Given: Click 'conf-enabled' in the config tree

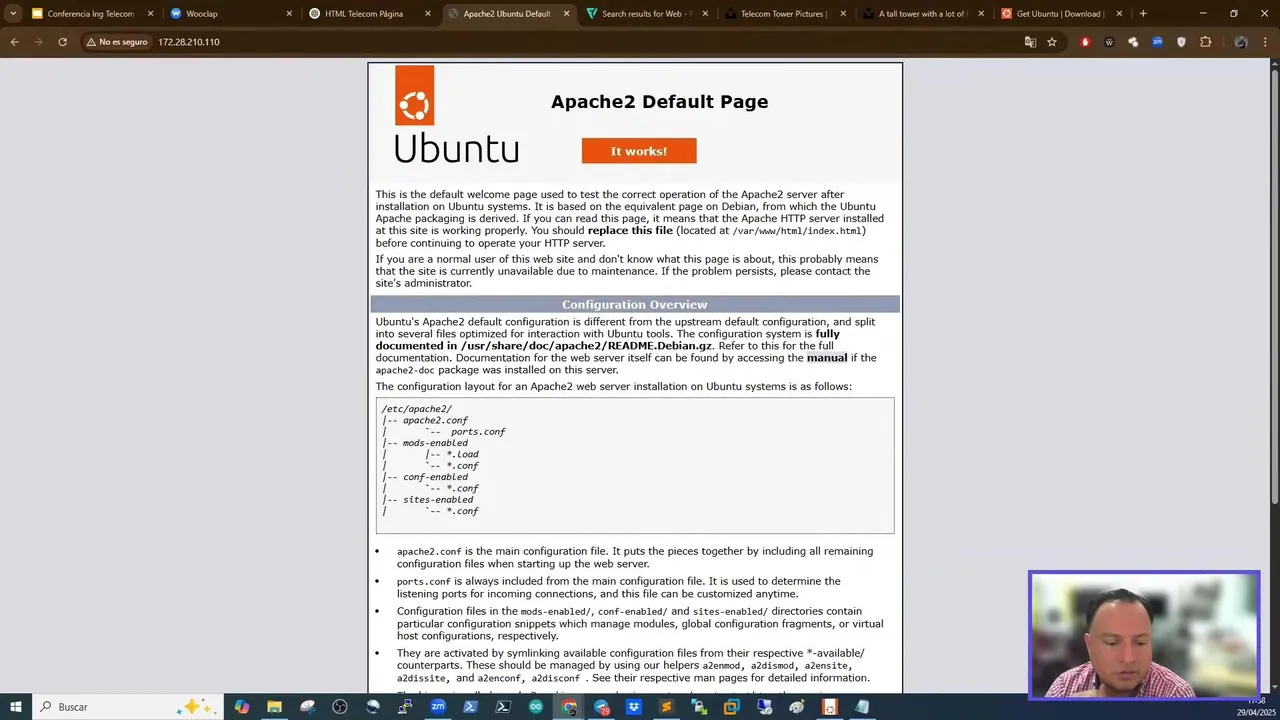Looking at the screenshot, I should click(435, 477).
